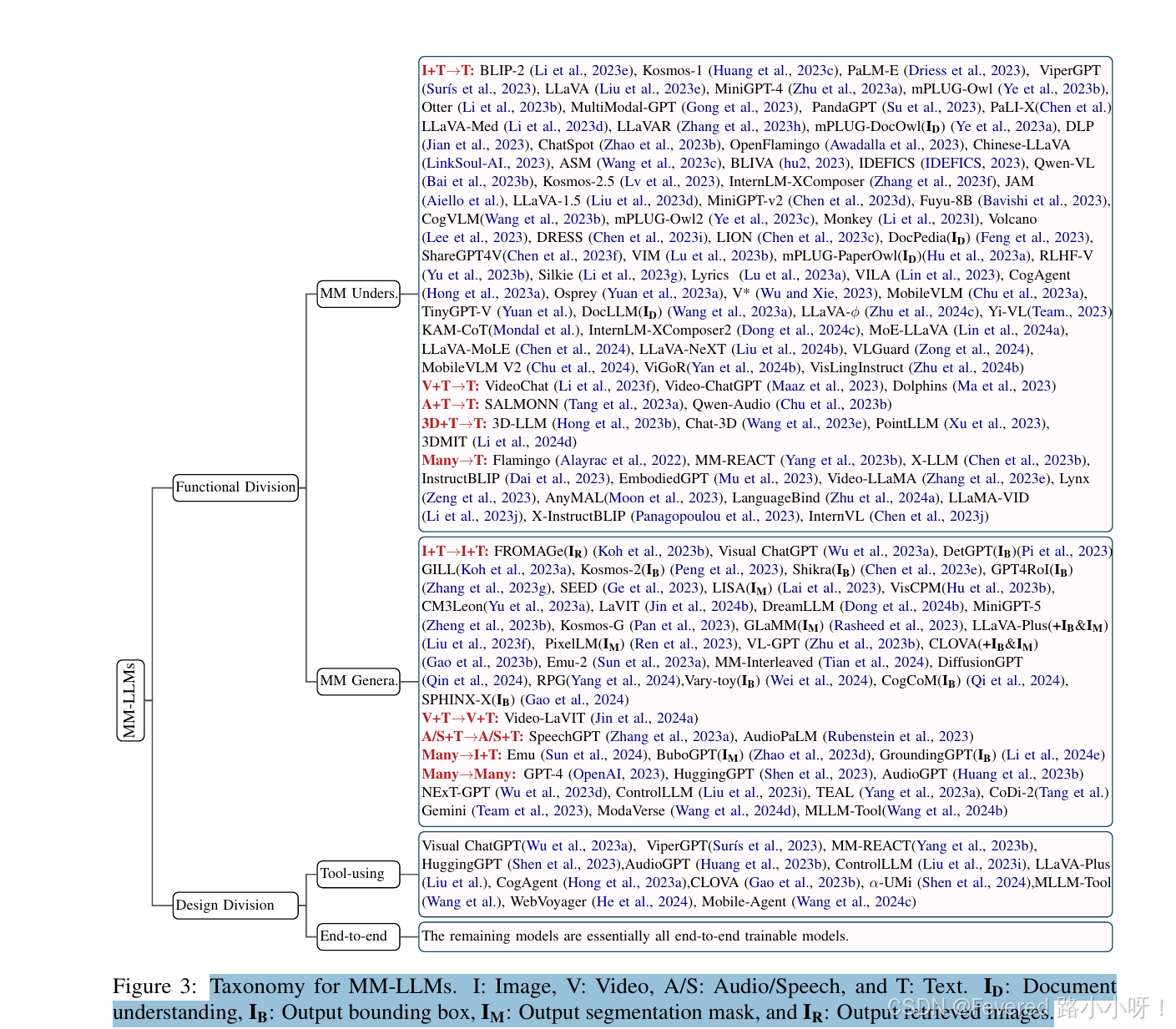
Task: Click the red 'Many→I+T:' category label
Action: [462, 755]
